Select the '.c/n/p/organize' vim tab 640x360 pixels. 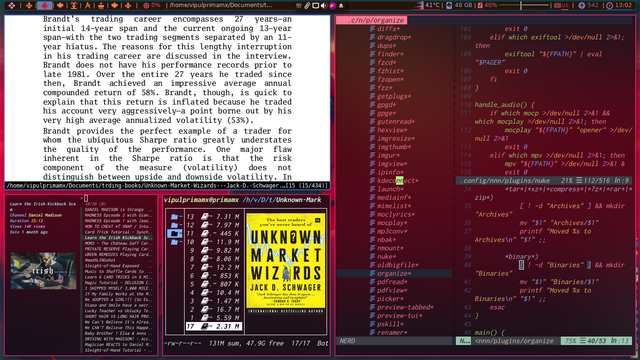(371, 20)
